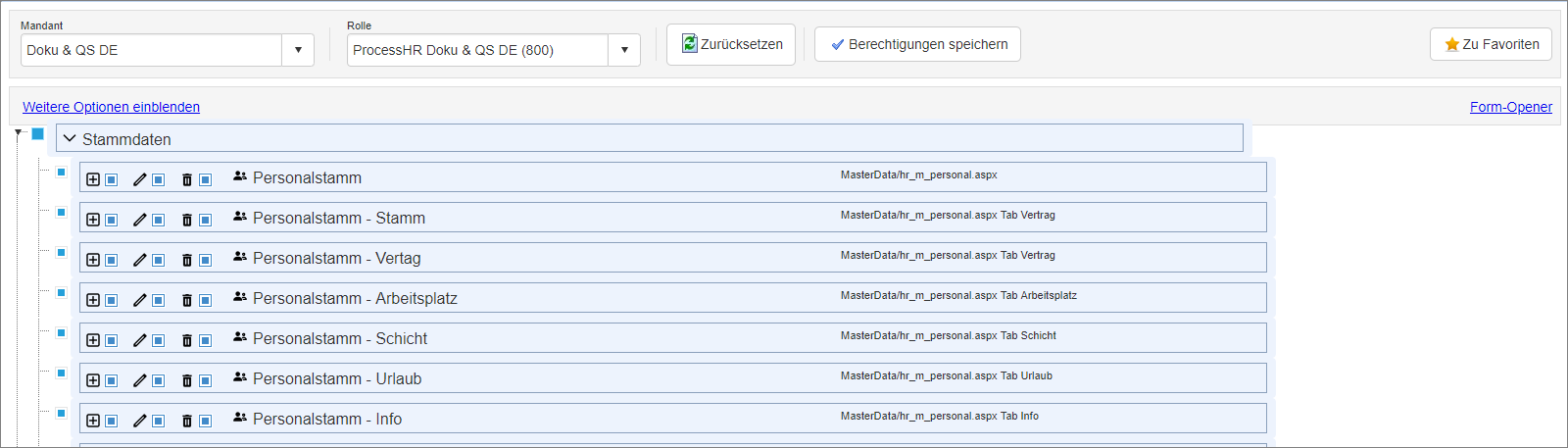Select the Personalstamm - Info label
The image size is (1568, 448).
pyautogui.click(x=327, y=419)
